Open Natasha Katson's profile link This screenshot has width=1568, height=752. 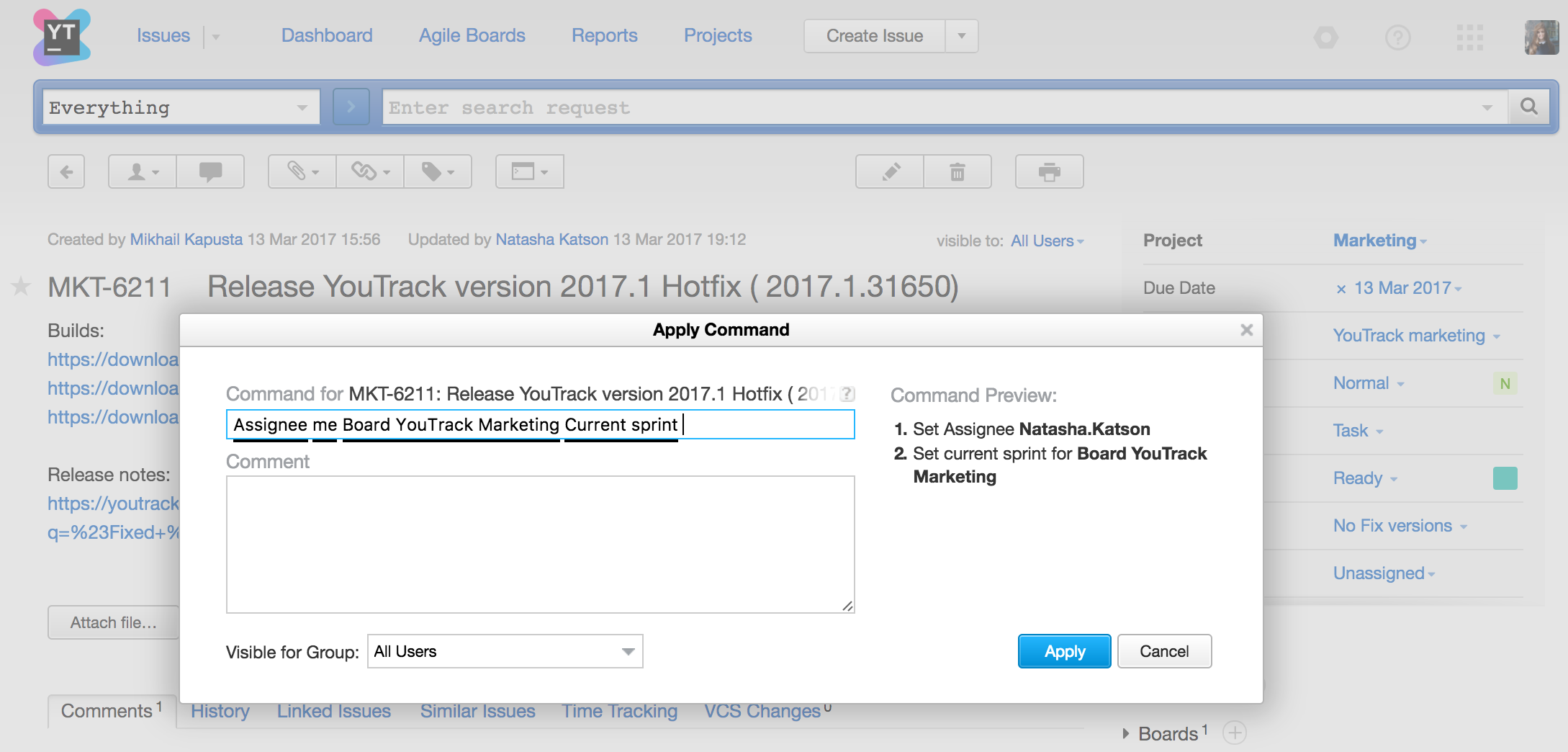tap(552, 239)
